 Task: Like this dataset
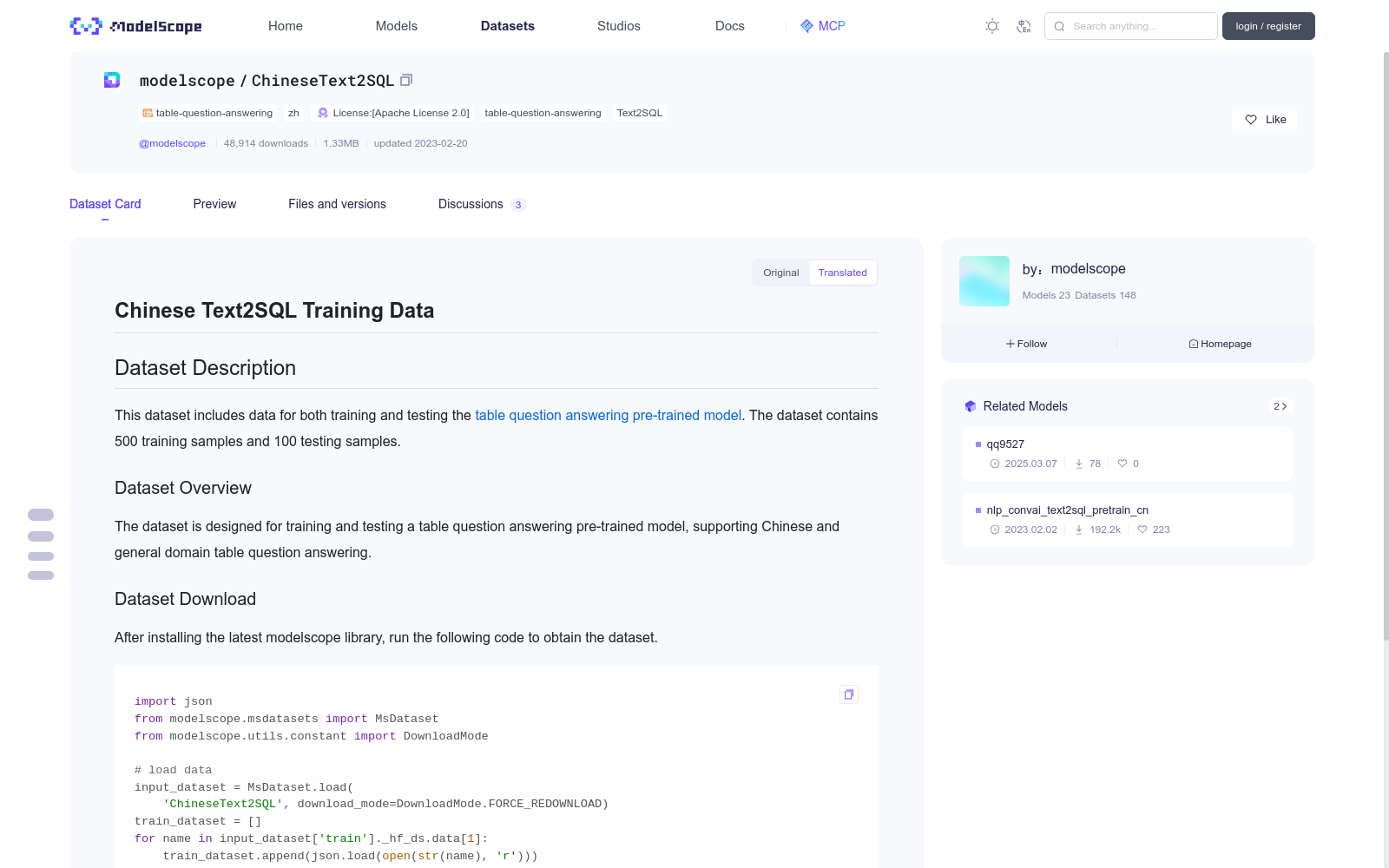1264,120
